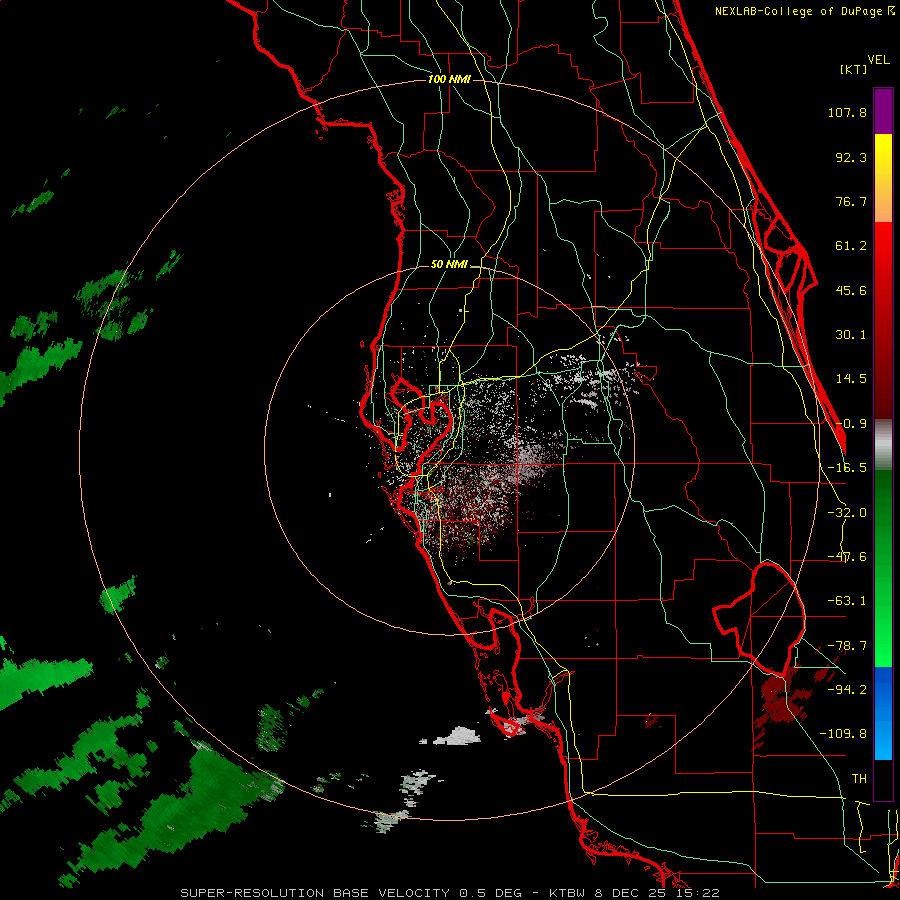Select the -78.7 legend value
Screen dimensions: 900x900
pyautogui.click(x=847, y=646)
